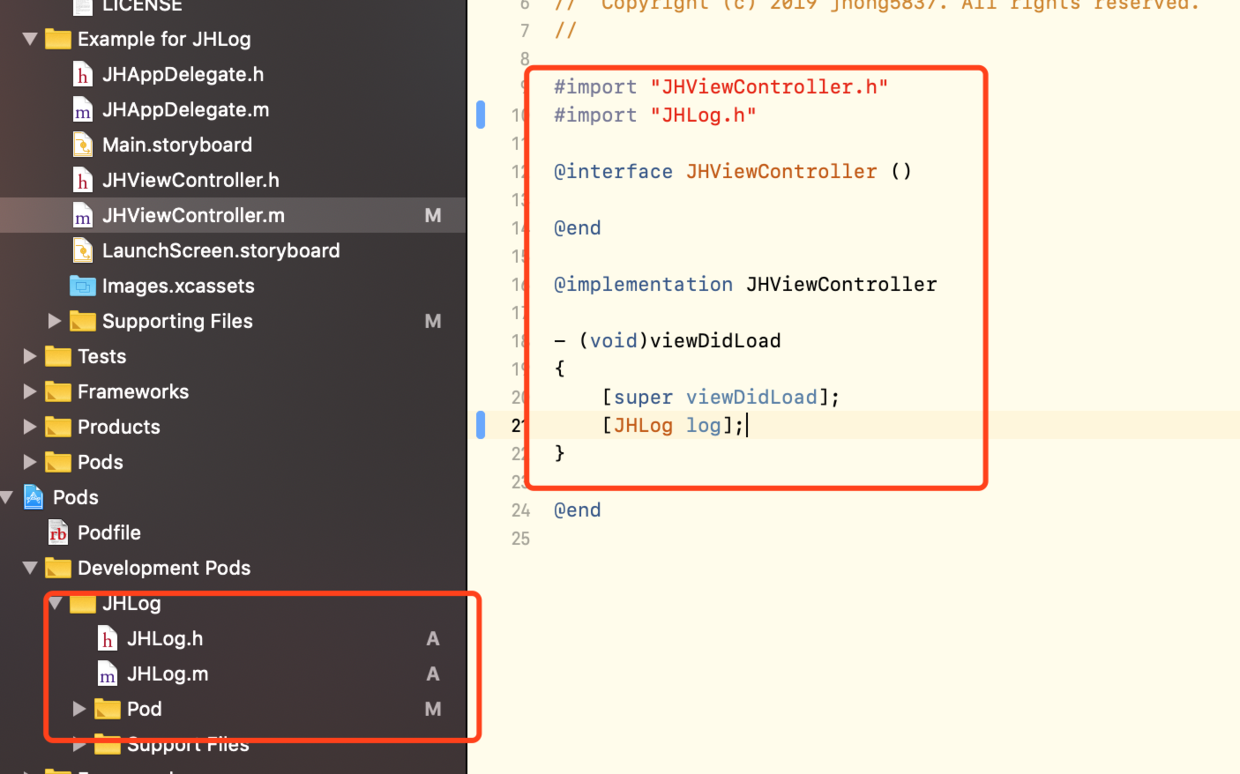Select the JHViewController.m row
Image resolution: width=1240 pixels, height=774 pixels.
coord(233,216)
